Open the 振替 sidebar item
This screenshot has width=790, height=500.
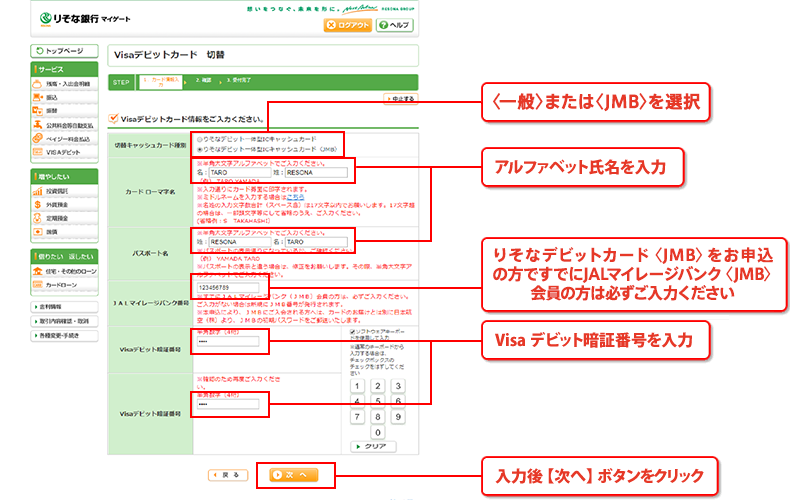pos(64,111)
